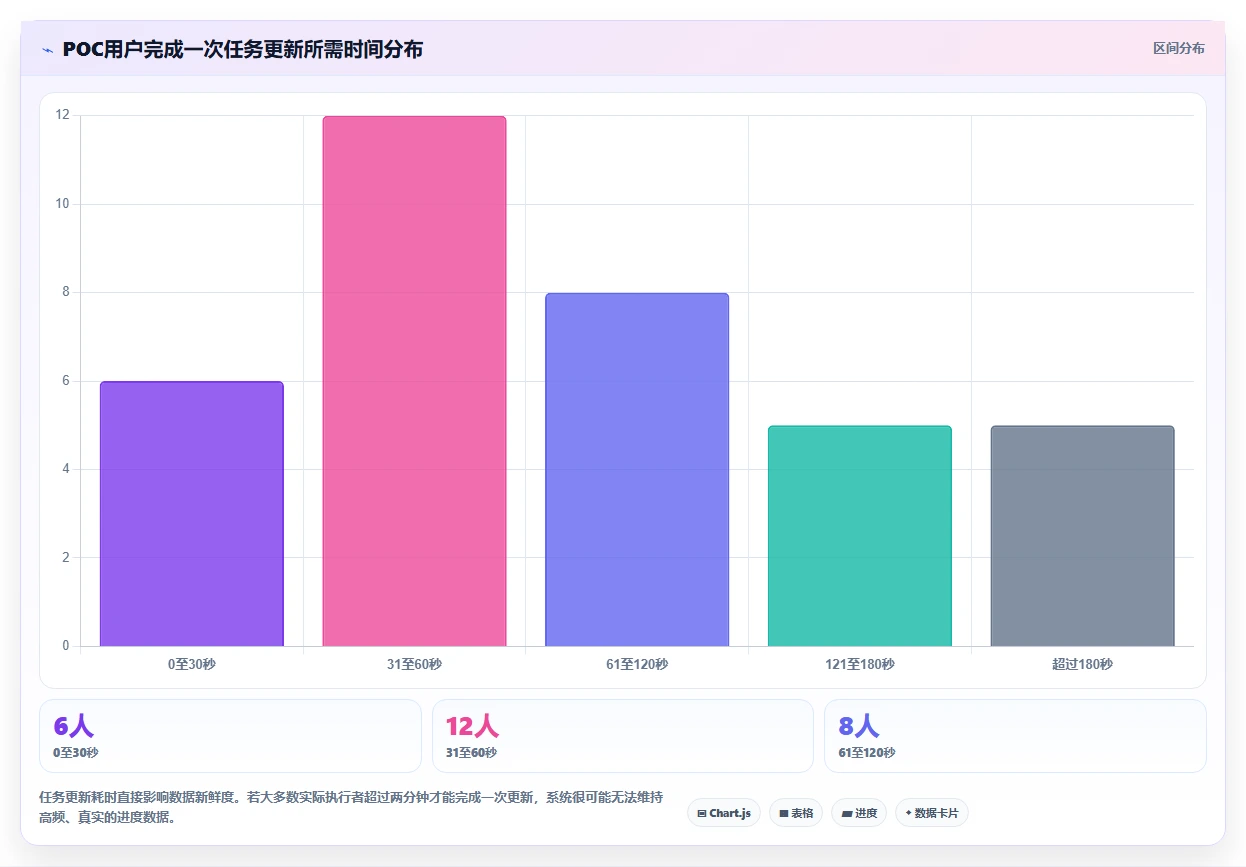Screen dimensions: 1246x867
Task: Click the y-axis value 0
Action: coord(66,645)
